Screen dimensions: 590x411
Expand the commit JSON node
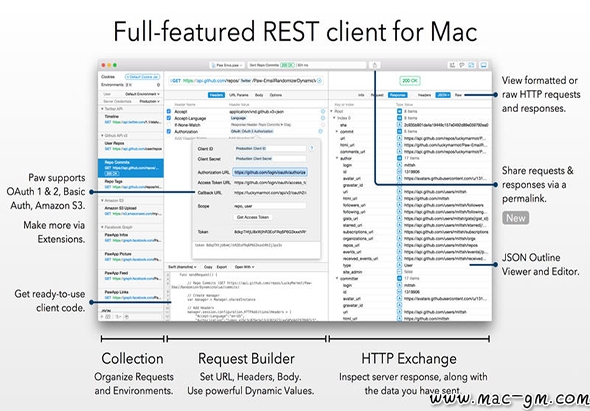pos(337,132)
